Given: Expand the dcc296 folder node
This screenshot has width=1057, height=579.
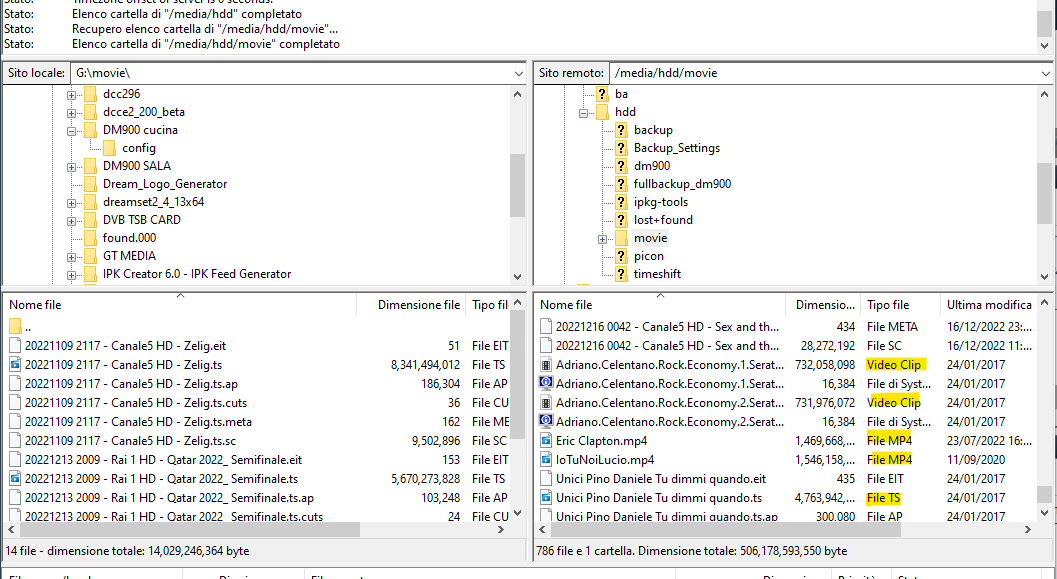Looking at the screenshot, I should (71, 95).
